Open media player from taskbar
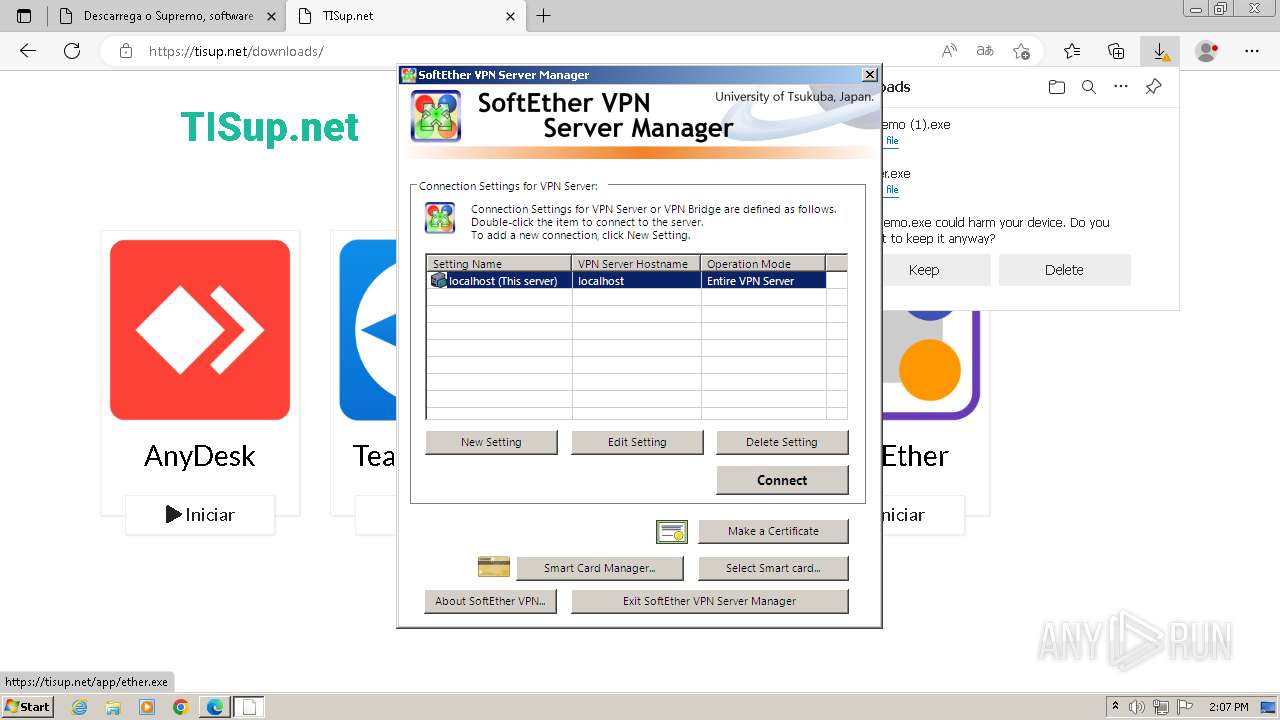Image resolution: width=1280 pixels, height=720 pixels. tap(147, 707)
